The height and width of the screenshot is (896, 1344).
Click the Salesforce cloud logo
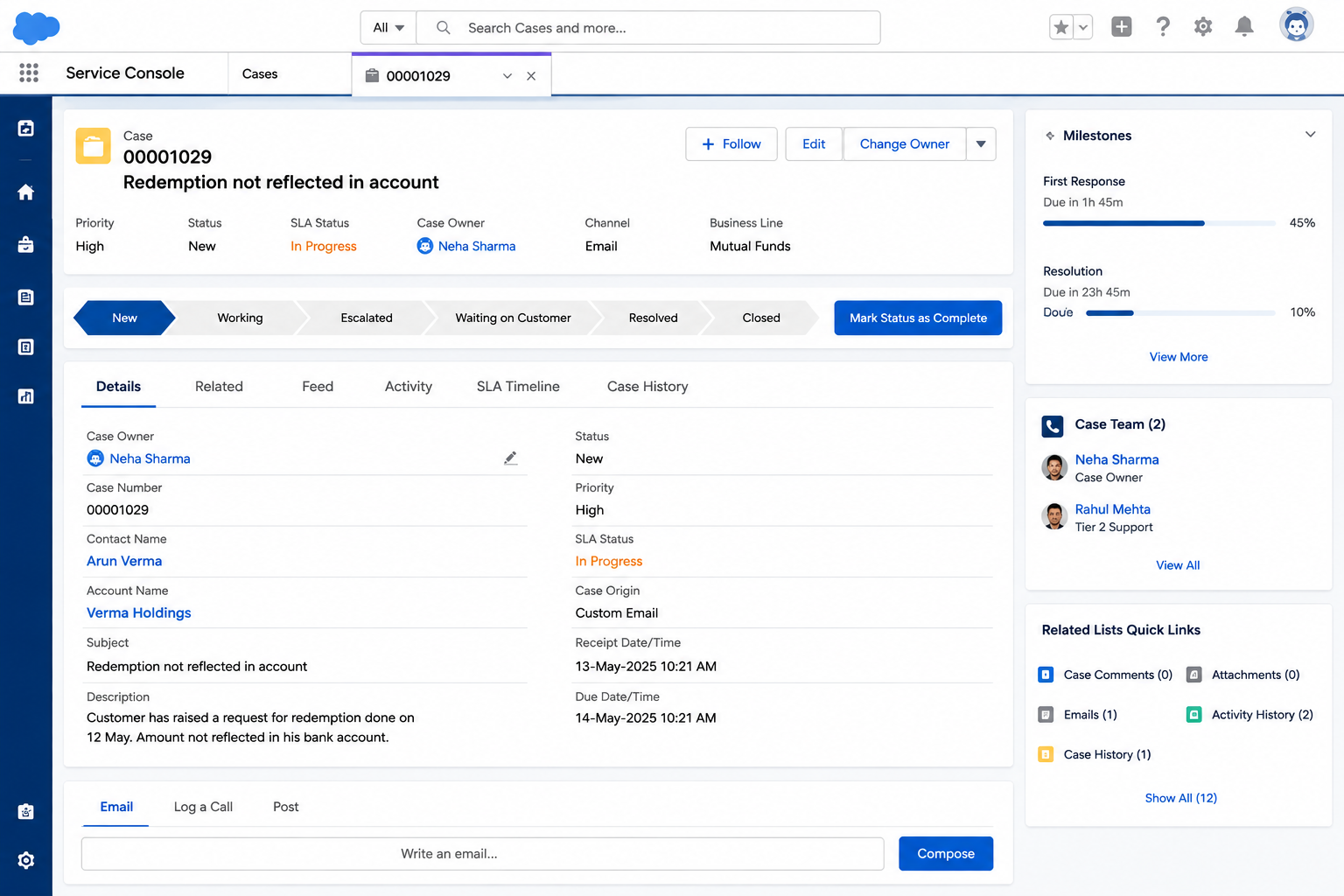coord(37,28)
